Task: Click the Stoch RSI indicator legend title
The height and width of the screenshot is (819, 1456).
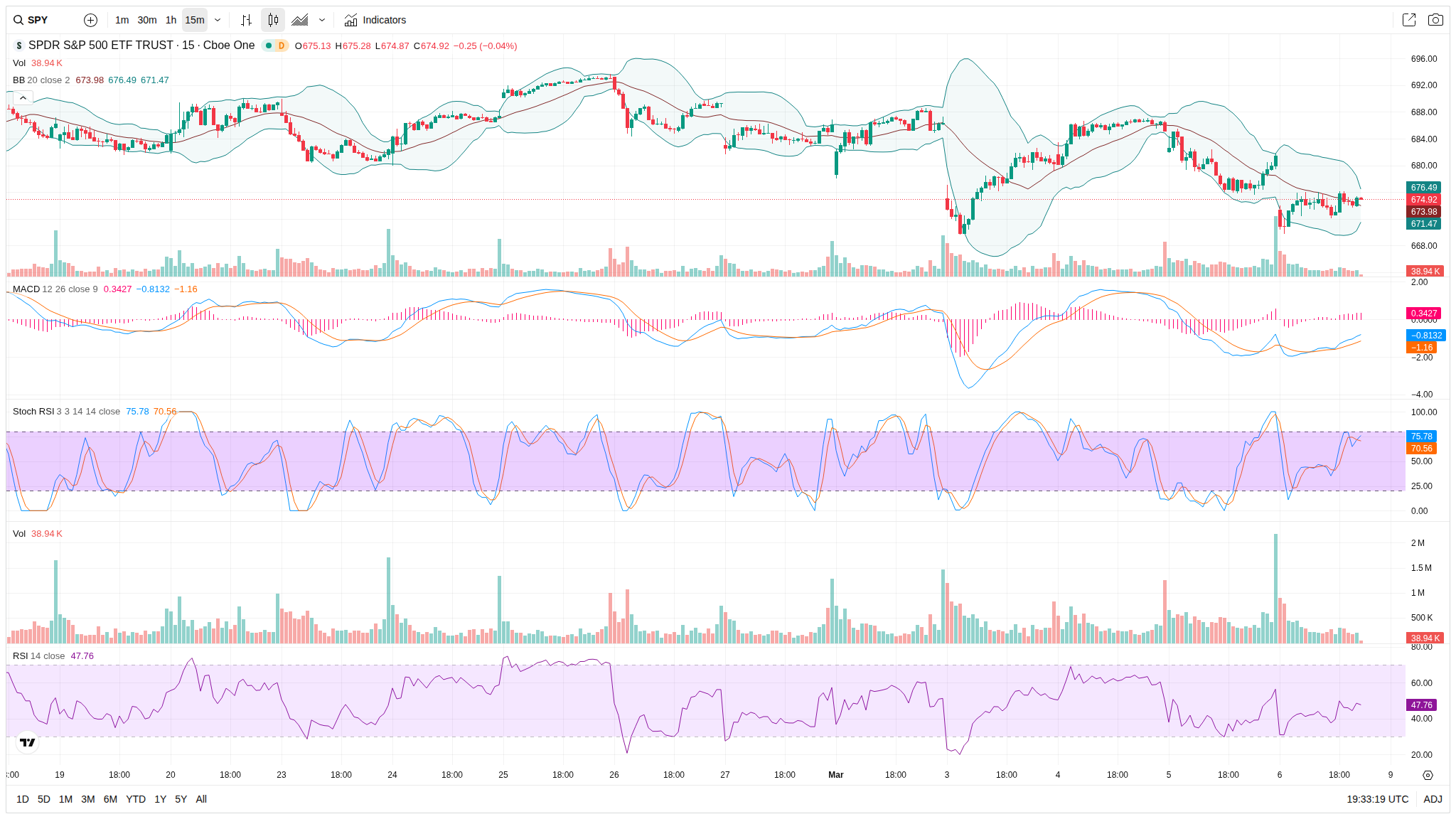Action: pos(33,411)
